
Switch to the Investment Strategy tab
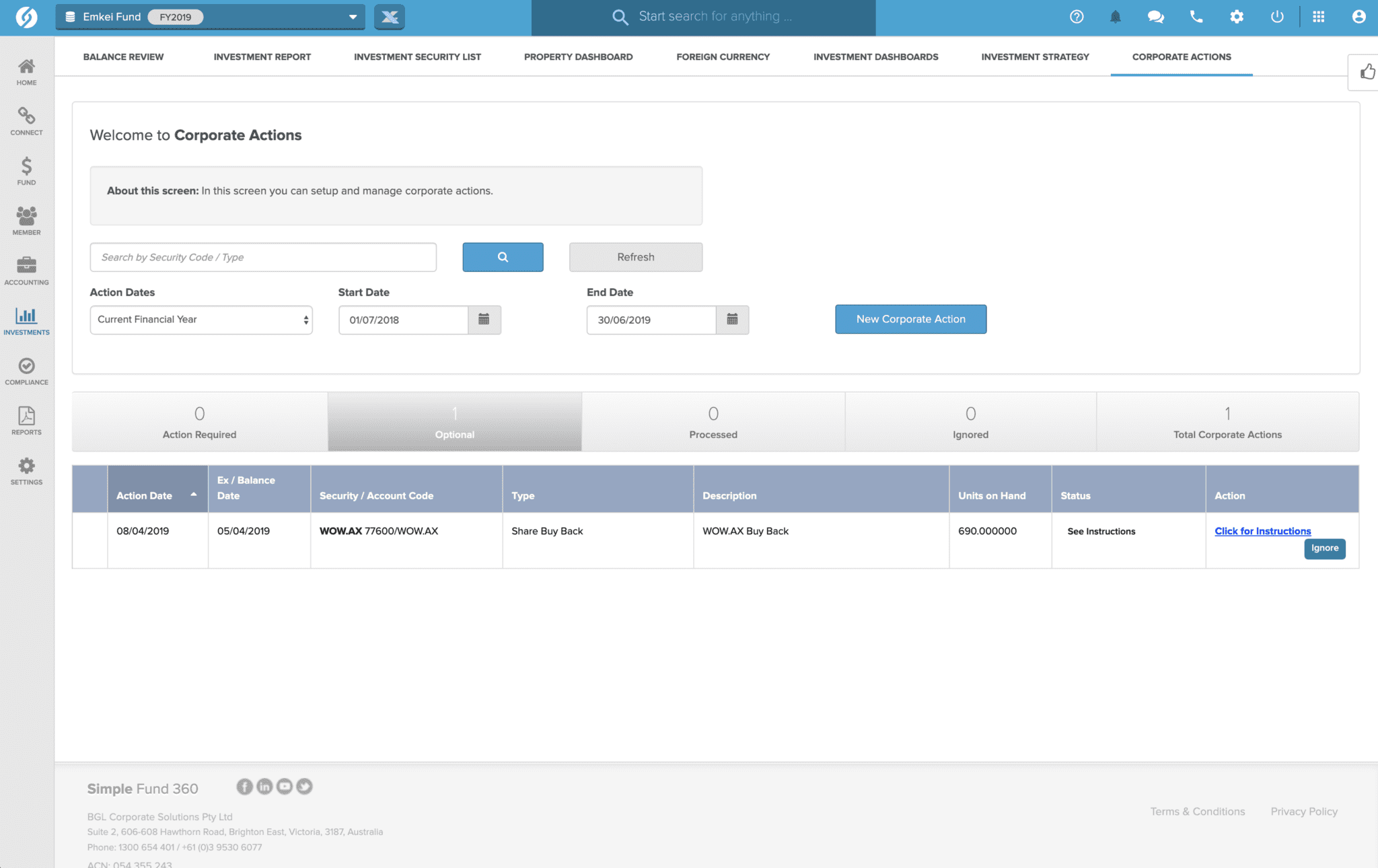click(x=1035, y=57)
